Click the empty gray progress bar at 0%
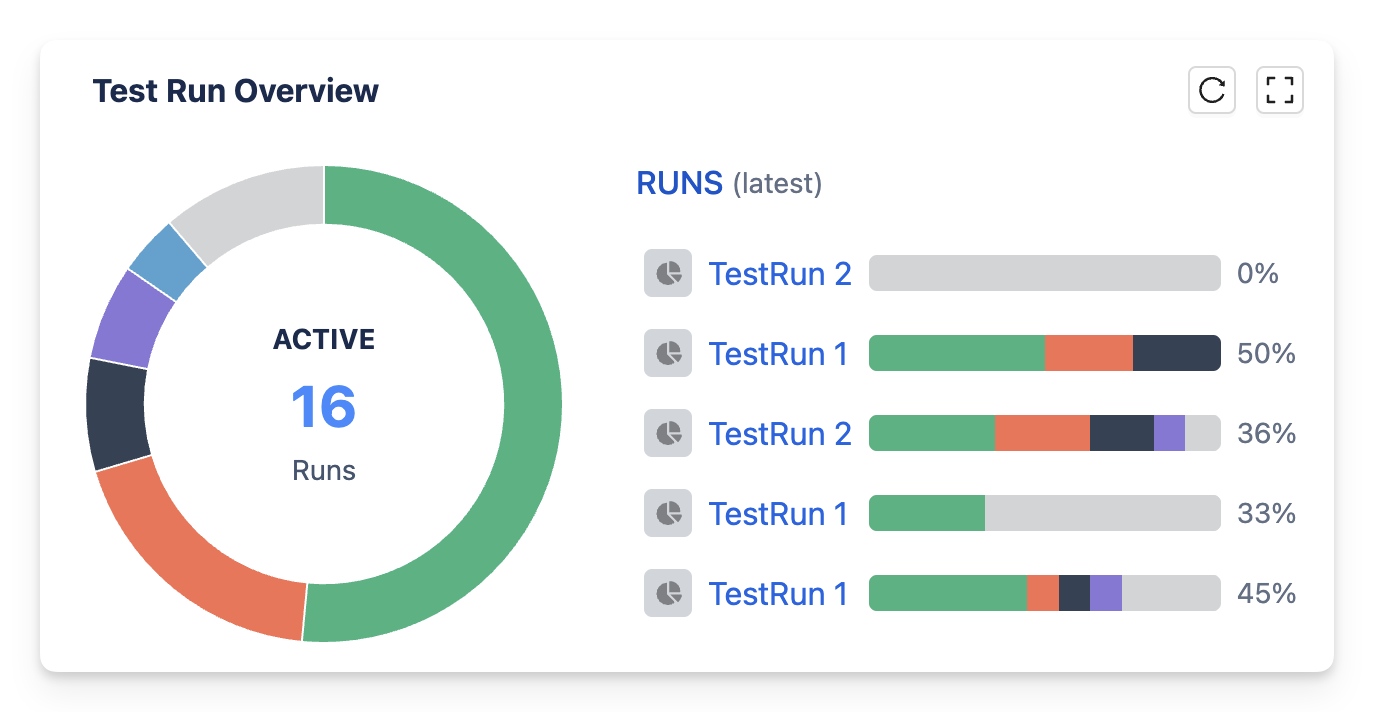1374x712 pixels. click(x=1044, y=273)
